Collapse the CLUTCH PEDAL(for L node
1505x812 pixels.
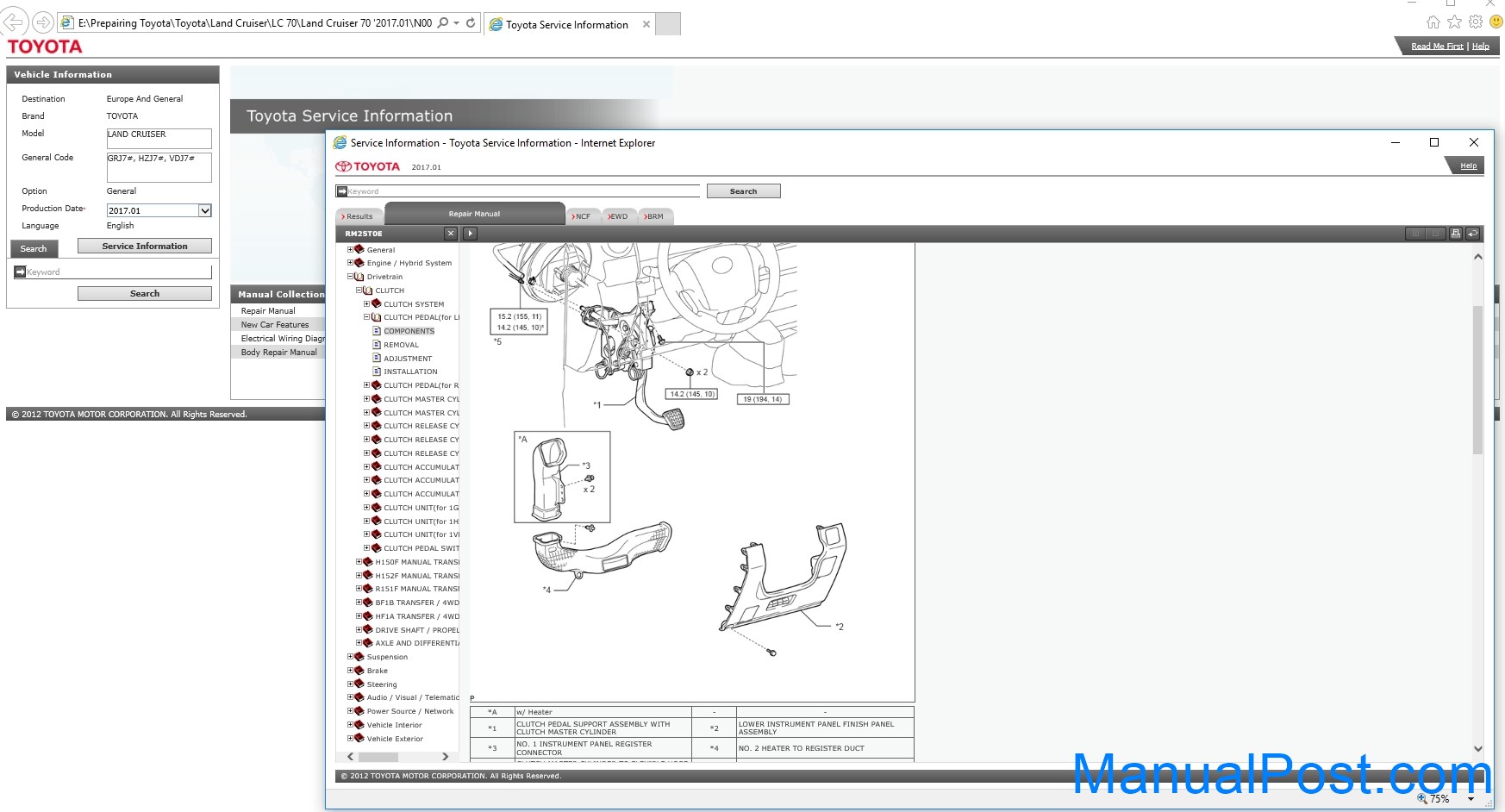point(366,317)
